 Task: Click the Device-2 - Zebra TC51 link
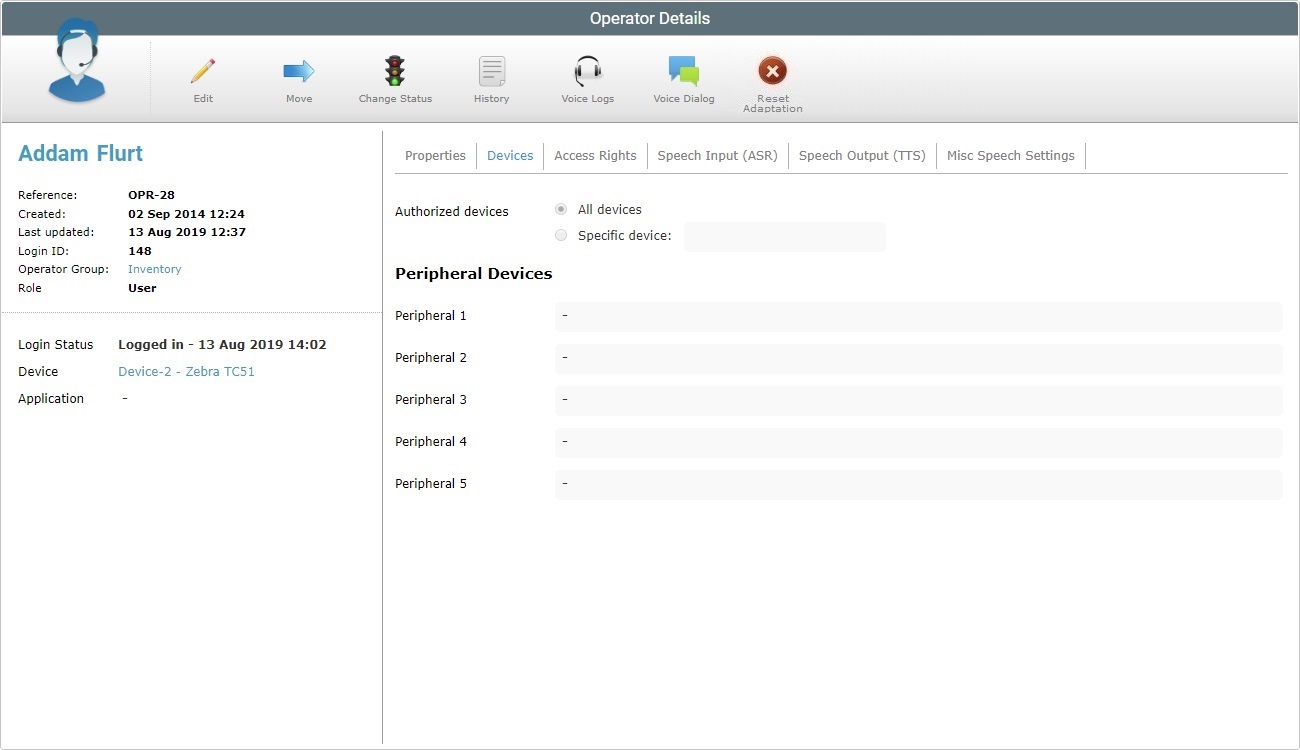186,371
